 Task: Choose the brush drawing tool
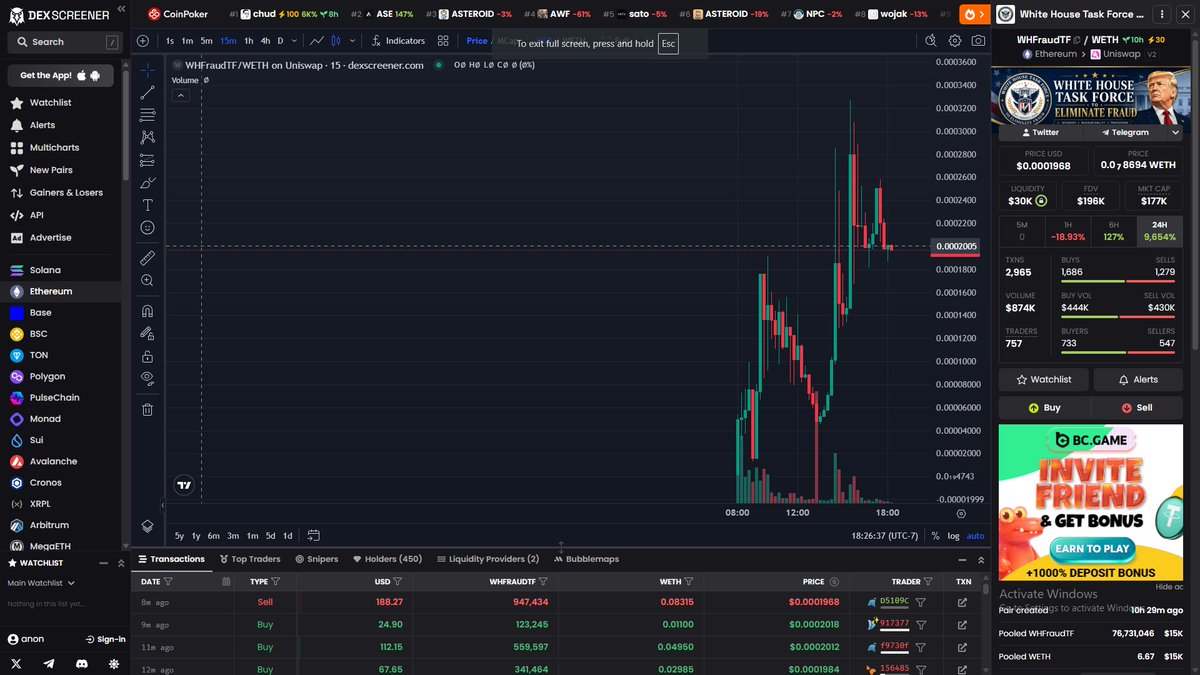coord(147,182)
